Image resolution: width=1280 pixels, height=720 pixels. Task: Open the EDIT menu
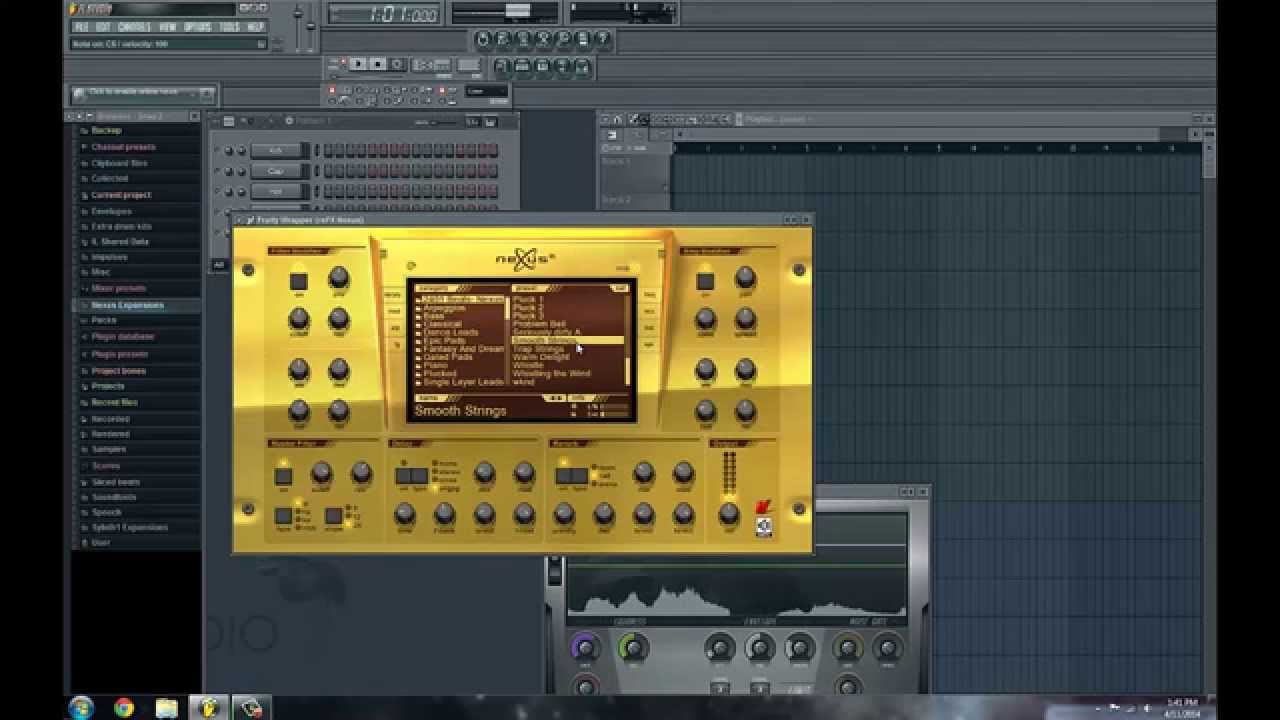point(103,26)
